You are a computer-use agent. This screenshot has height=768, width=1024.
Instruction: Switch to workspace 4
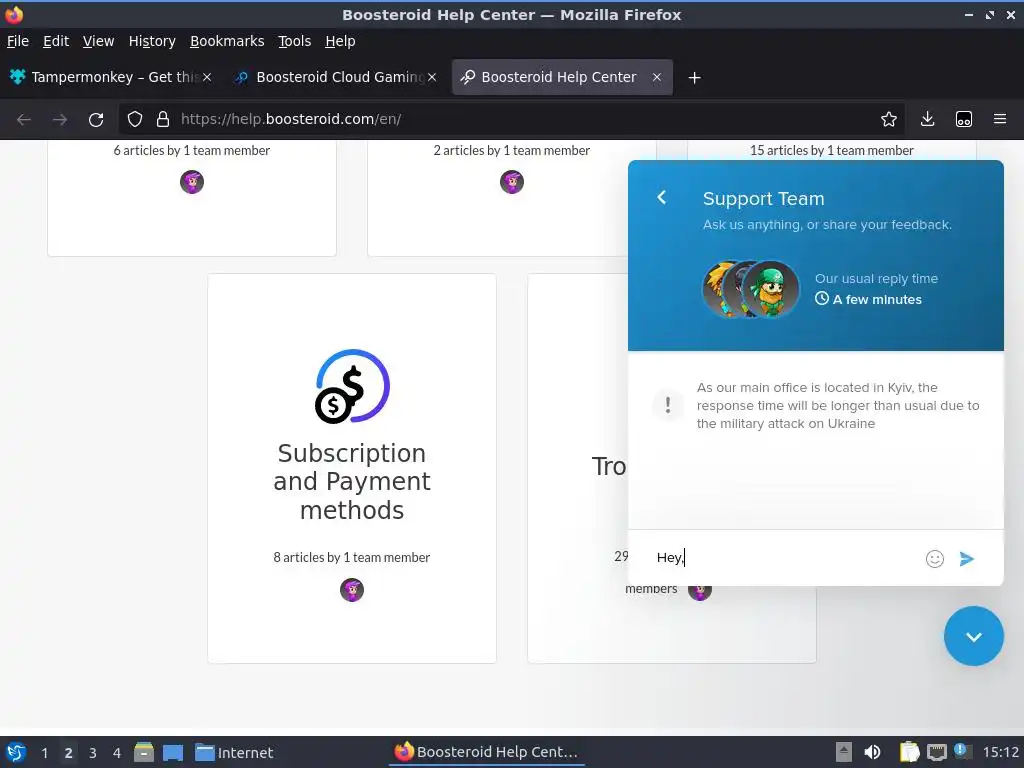[117, 753]
